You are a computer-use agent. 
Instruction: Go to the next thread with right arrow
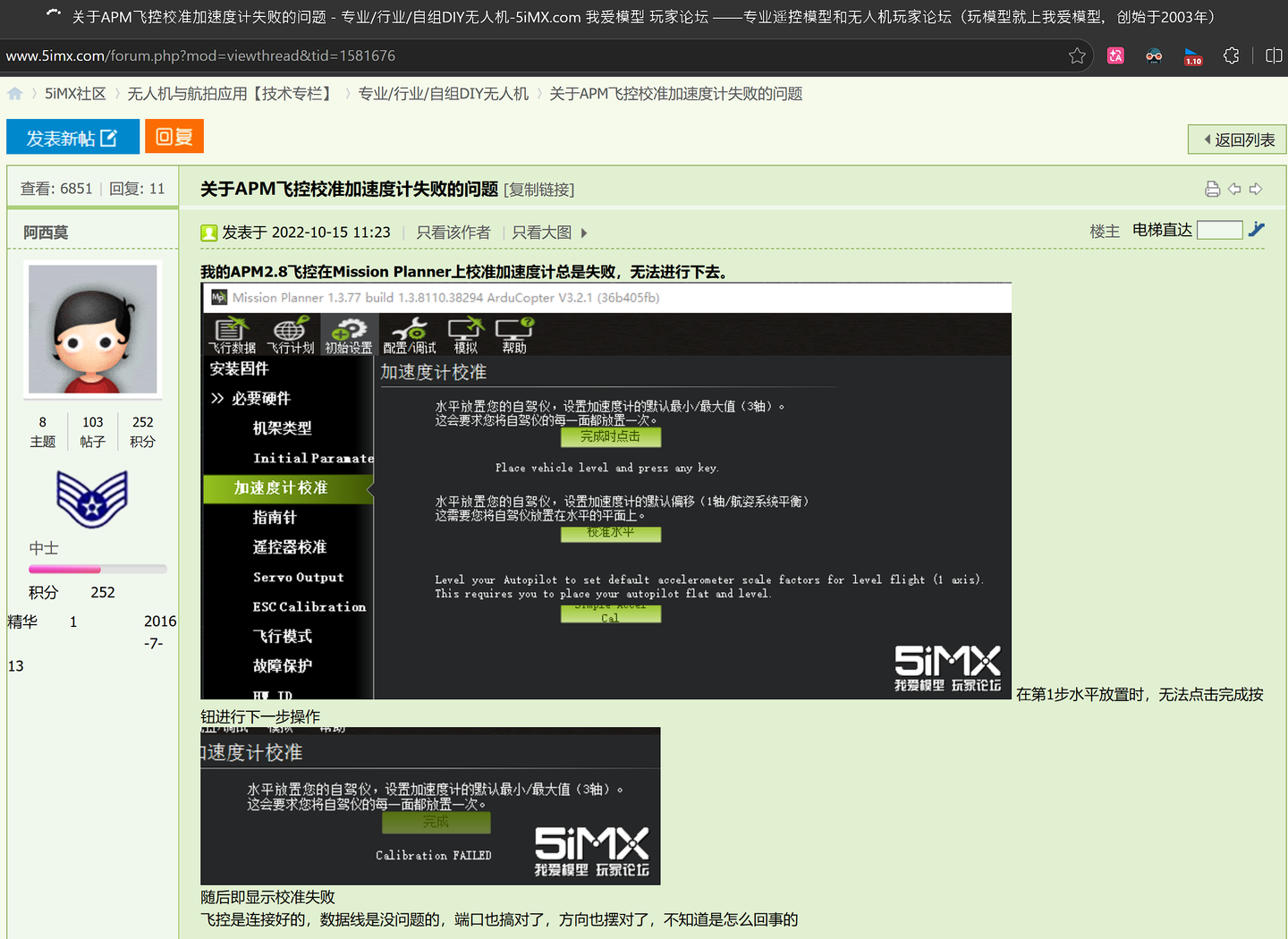pos(1256,189)
